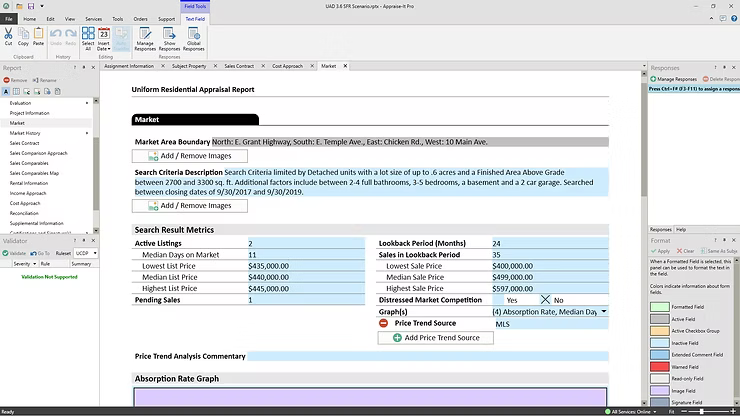Click the Cut scissors icon

coord(9,34)
